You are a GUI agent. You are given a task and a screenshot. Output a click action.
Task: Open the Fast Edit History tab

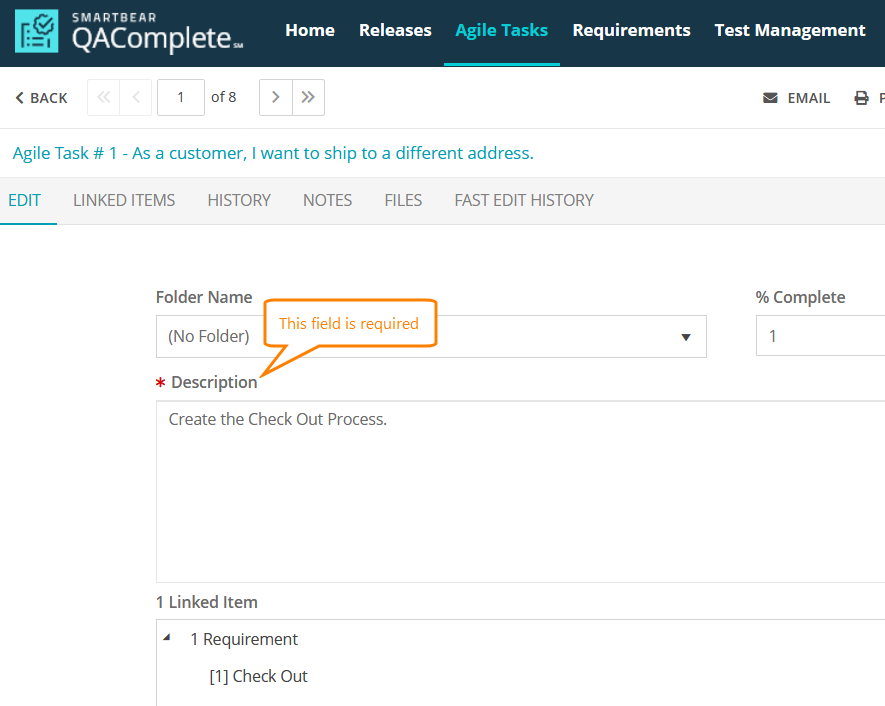[x=523, y=200]
